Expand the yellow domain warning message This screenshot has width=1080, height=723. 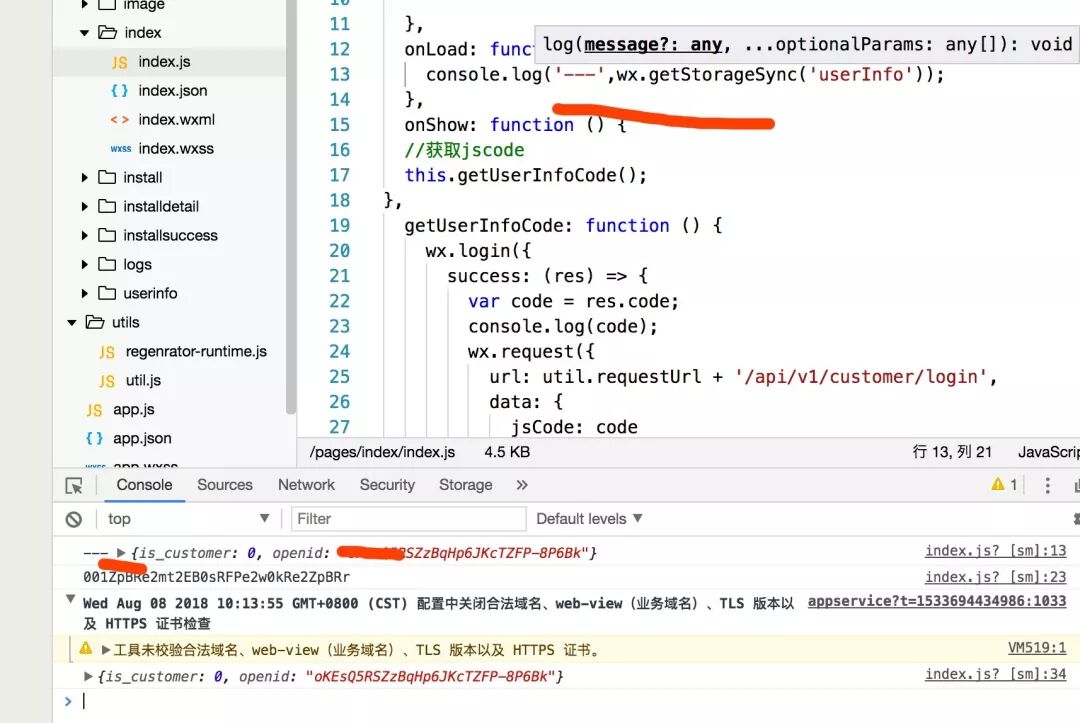tap(106, 649)
